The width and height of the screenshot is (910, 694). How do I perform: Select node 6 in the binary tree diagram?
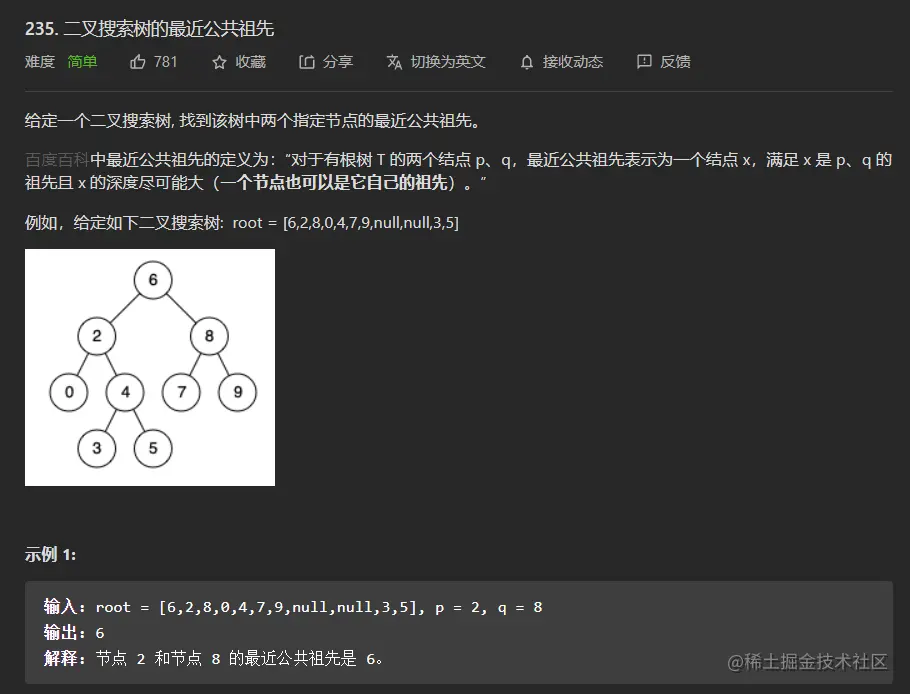151,281
